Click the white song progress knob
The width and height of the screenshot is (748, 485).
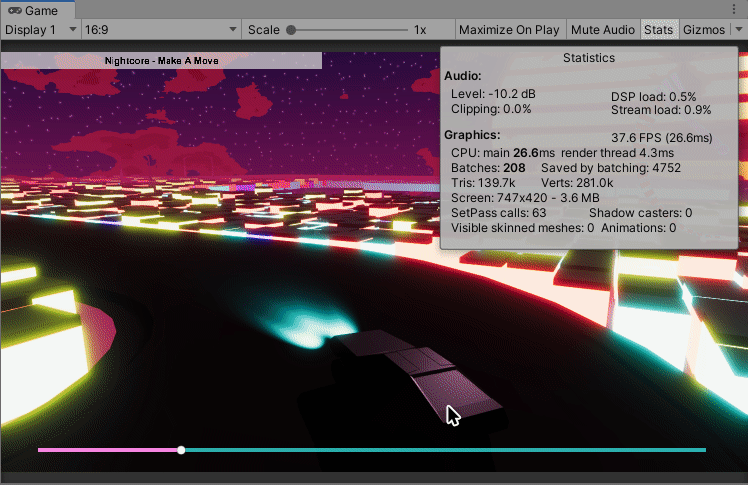pyautogui.click(x=181, y=450)
